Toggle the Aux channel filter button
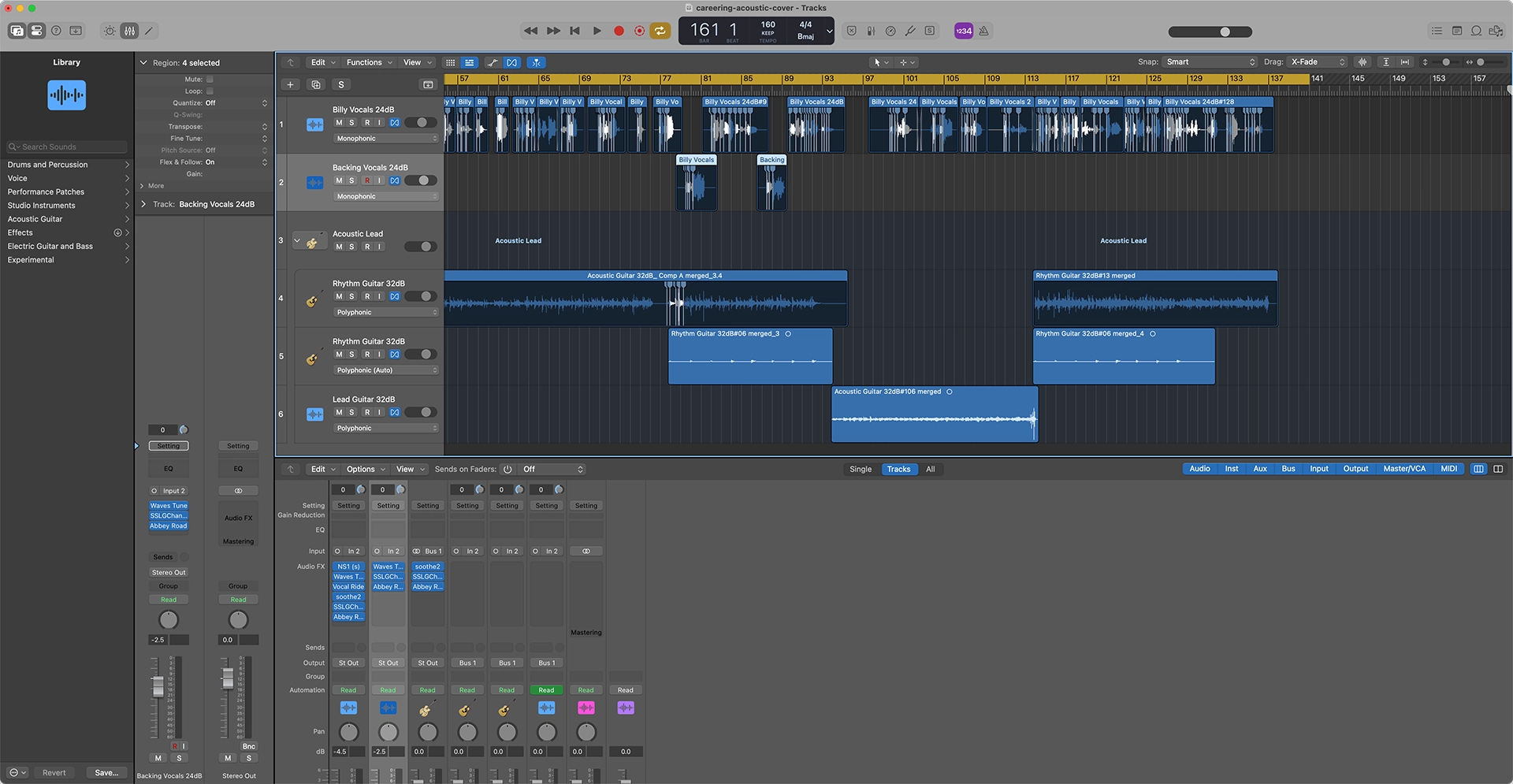The height and width of the screenshot is (784, 1513). 1260,469
